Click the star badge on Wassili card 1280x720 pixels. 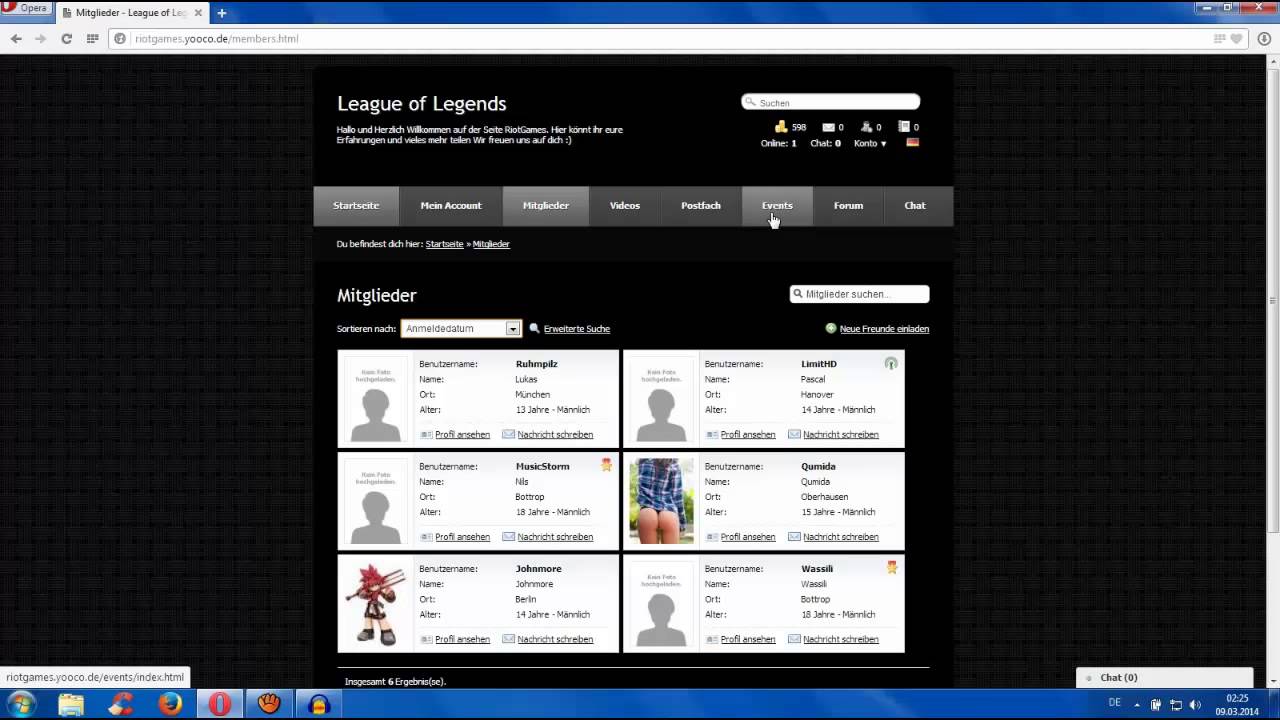892,567
